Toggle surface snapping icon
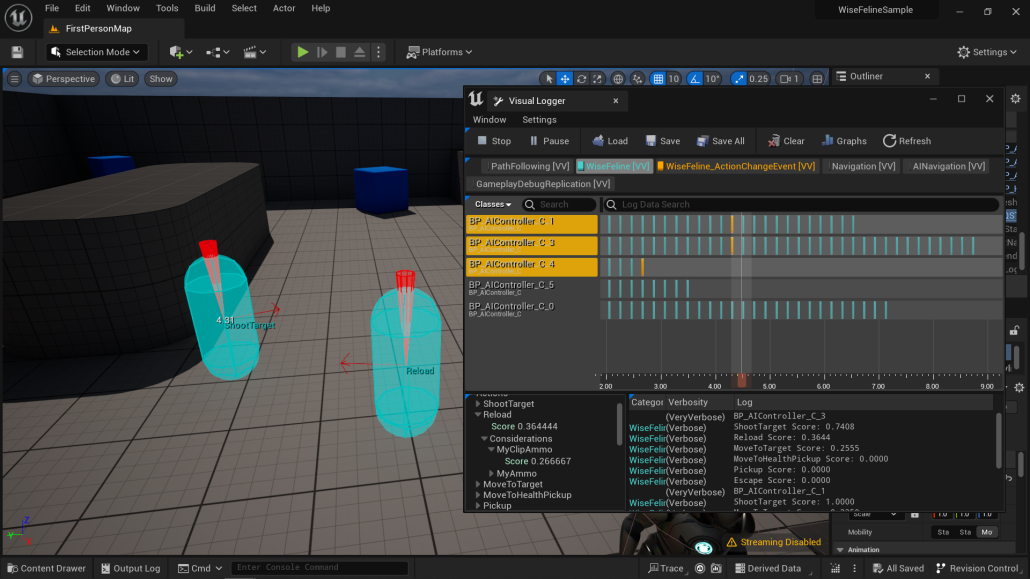Image resolution: width=1030 pixels, height=579 pixels. pos(637,79)
